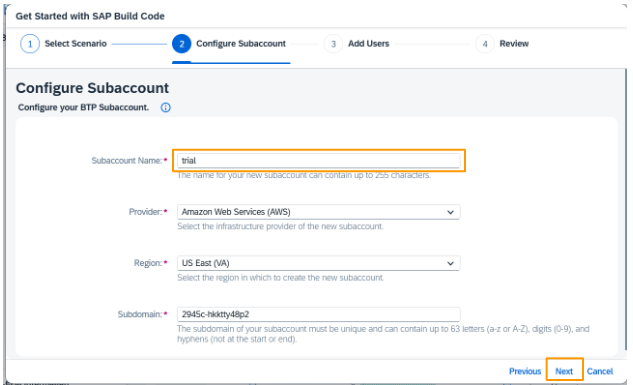Click the Next button
This screenshot has width=633, height=385.
point(564,371)
